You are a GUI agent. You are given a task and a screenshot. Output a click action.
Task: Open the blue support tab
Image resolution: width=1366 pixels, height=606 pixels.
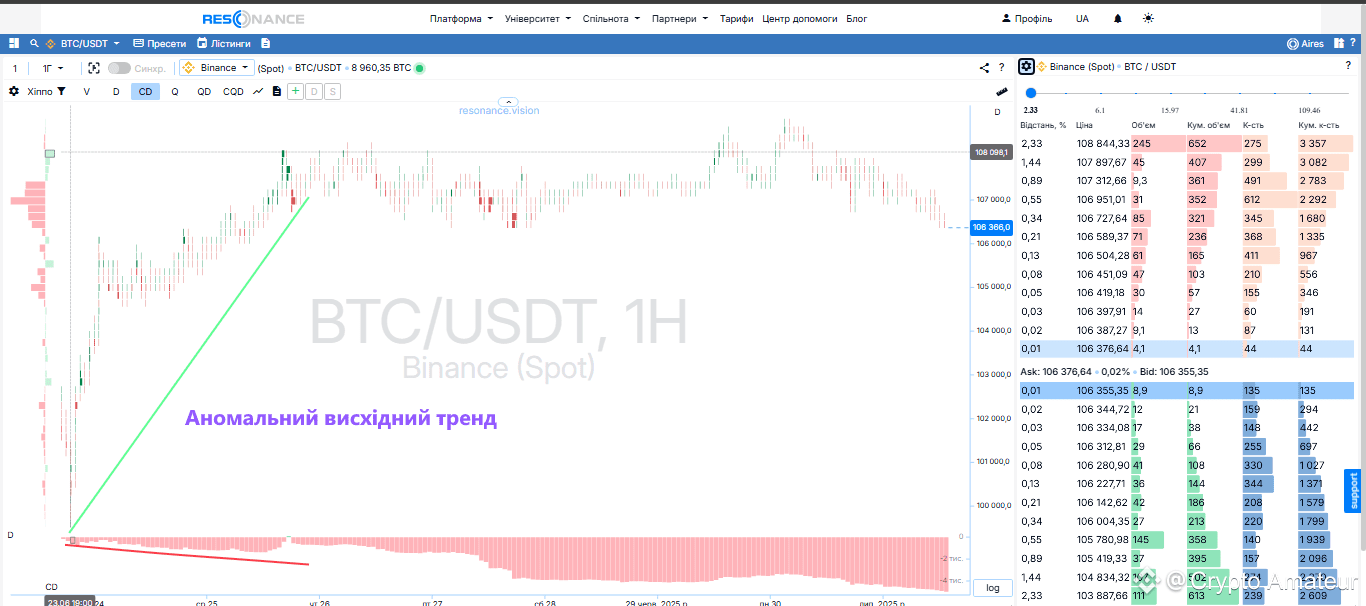(x=1355, y=491)
